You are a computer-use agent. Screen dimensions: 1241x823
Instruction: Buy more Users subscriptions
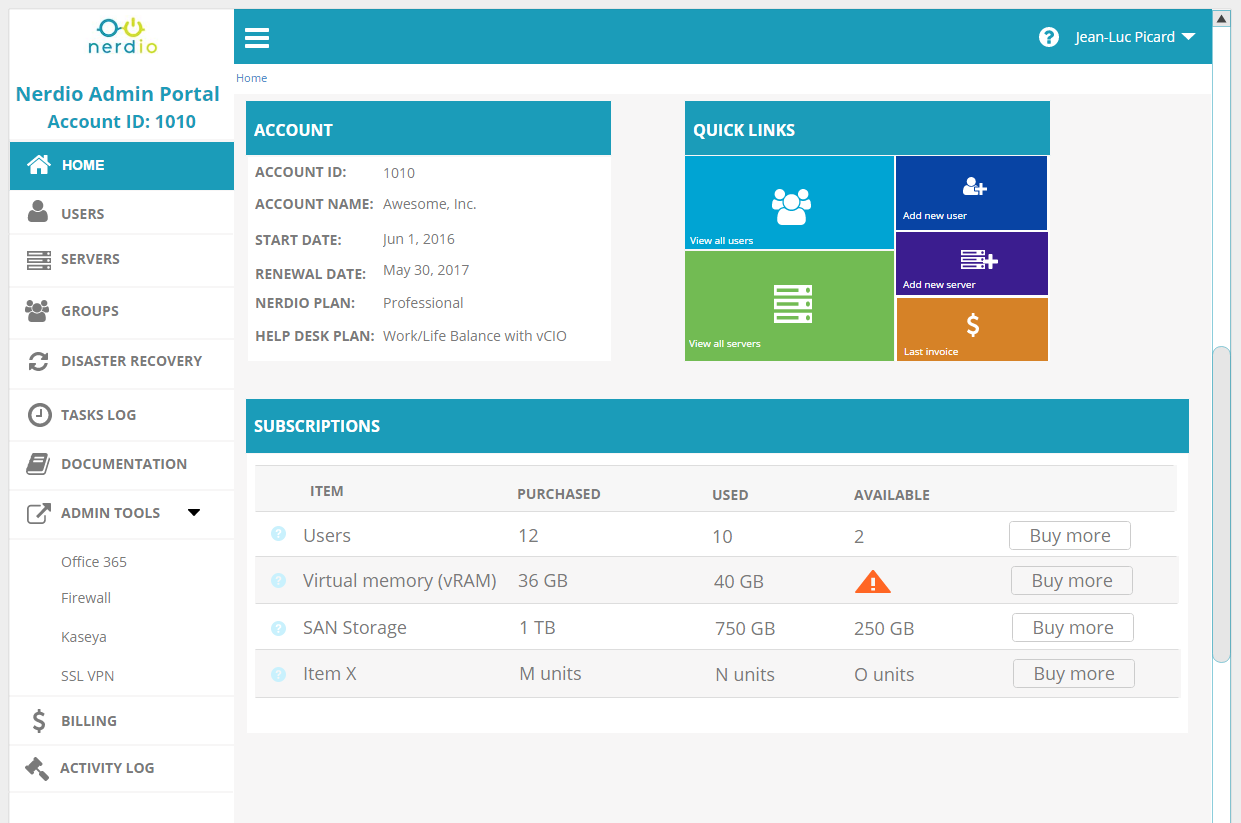1070,536
